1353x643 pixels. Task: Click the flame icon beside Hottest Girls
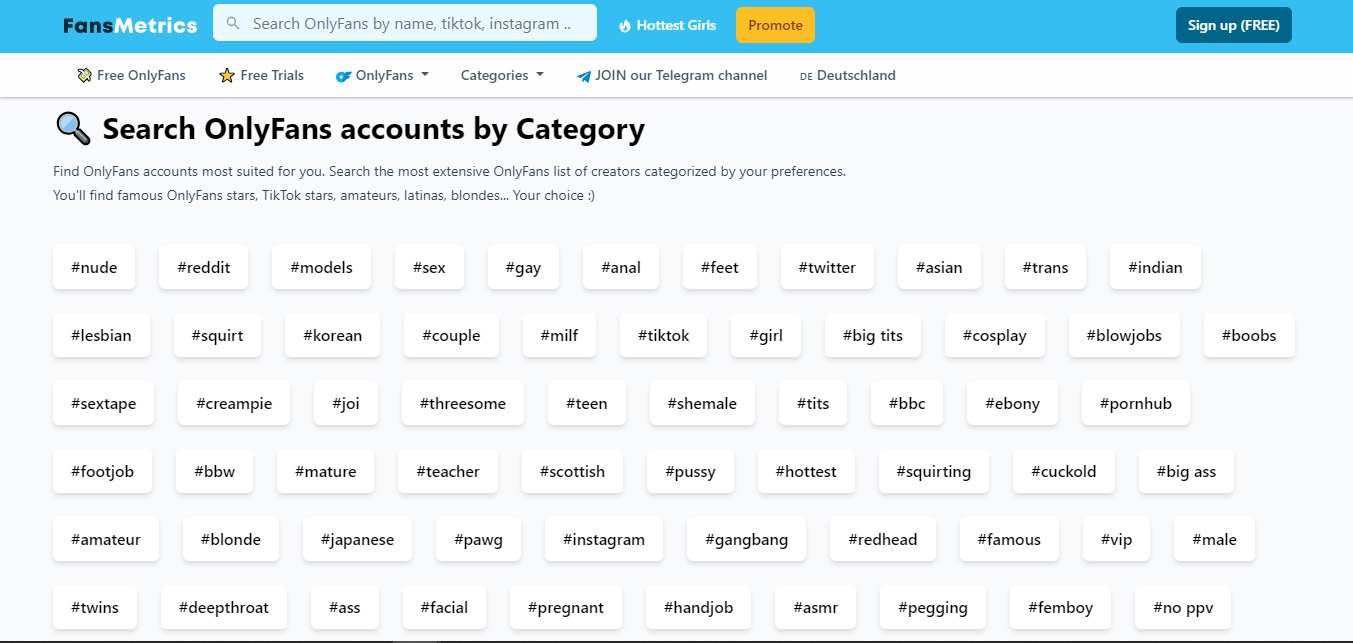tap(625, 26)
